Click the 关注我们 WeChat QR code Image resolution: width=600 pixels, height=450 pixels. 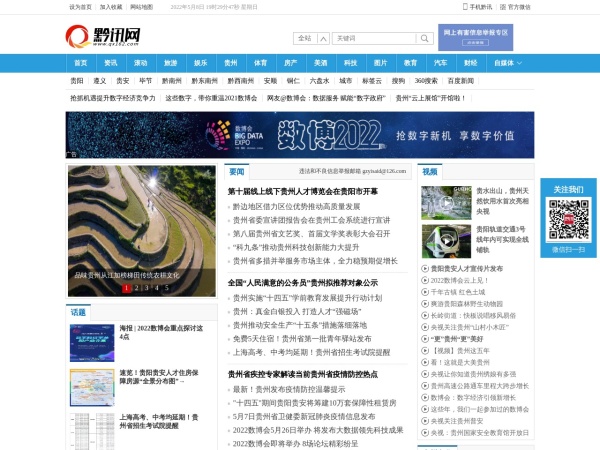(x=569, y=220)
